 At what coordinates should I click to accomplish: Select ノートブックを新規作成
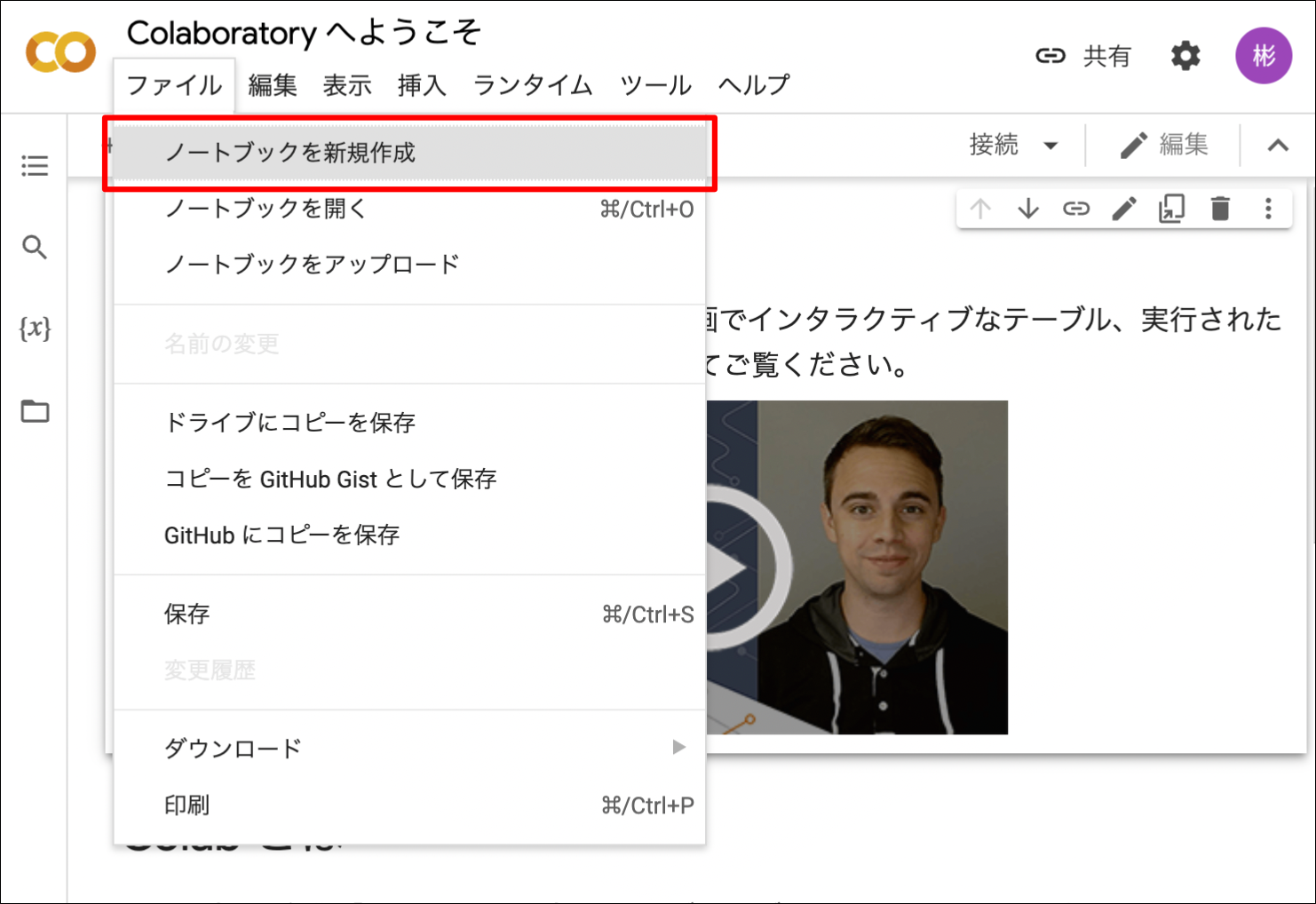pos(409,153)
